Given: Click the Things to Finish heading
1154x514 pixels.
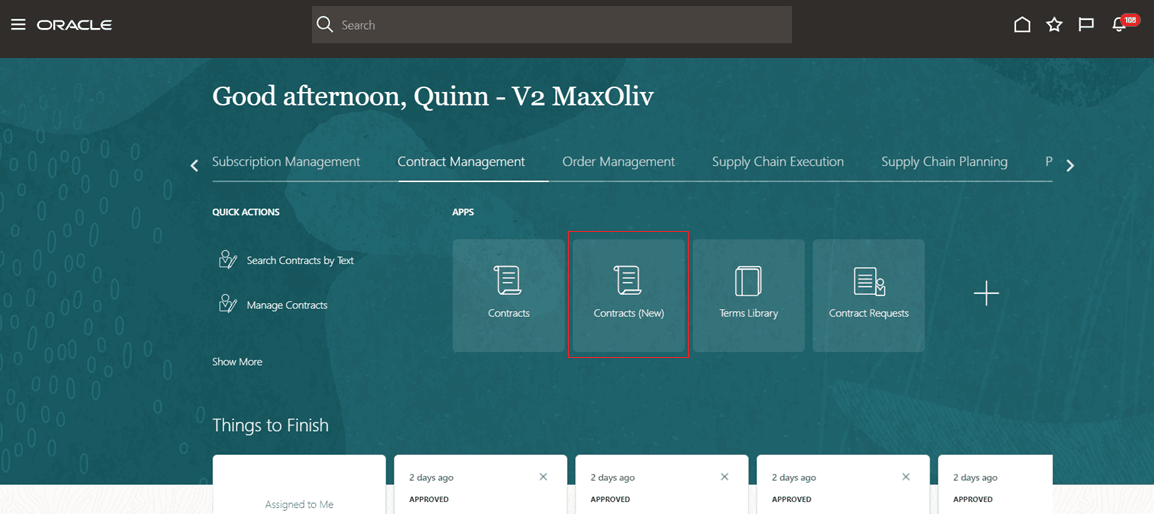Looking at the screenshot, I should point(270,425).
